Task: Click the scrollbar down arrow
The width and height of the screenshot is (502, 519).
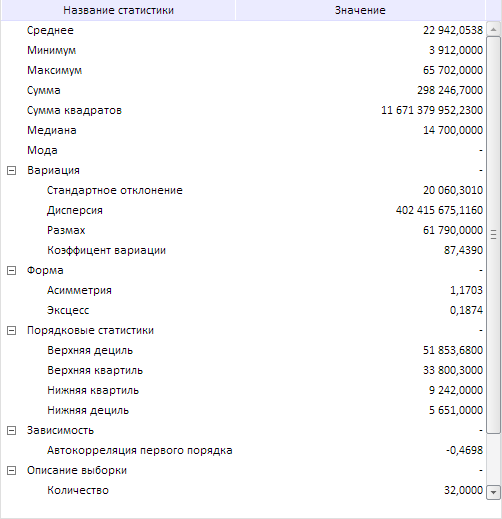Action: [x=494, y=493]
